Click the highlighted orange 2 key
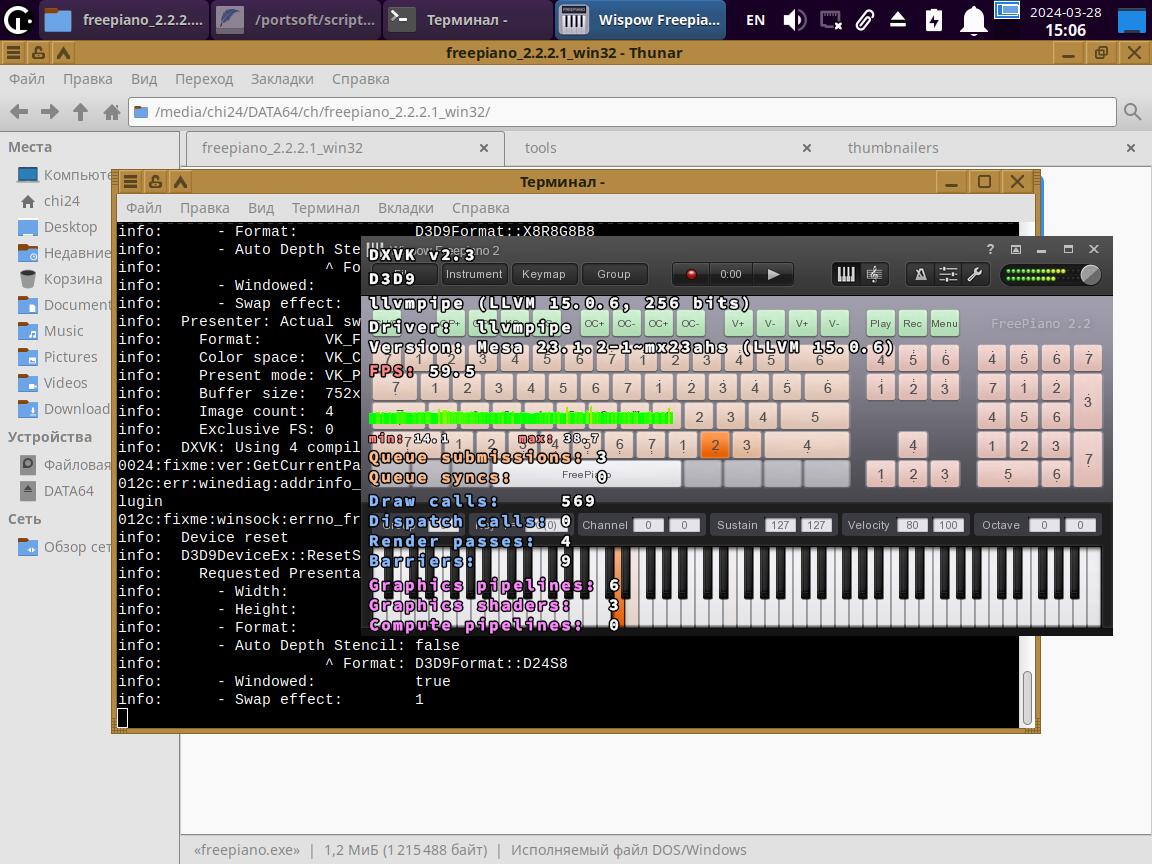The image size is (1152, 864). point(714,446)
